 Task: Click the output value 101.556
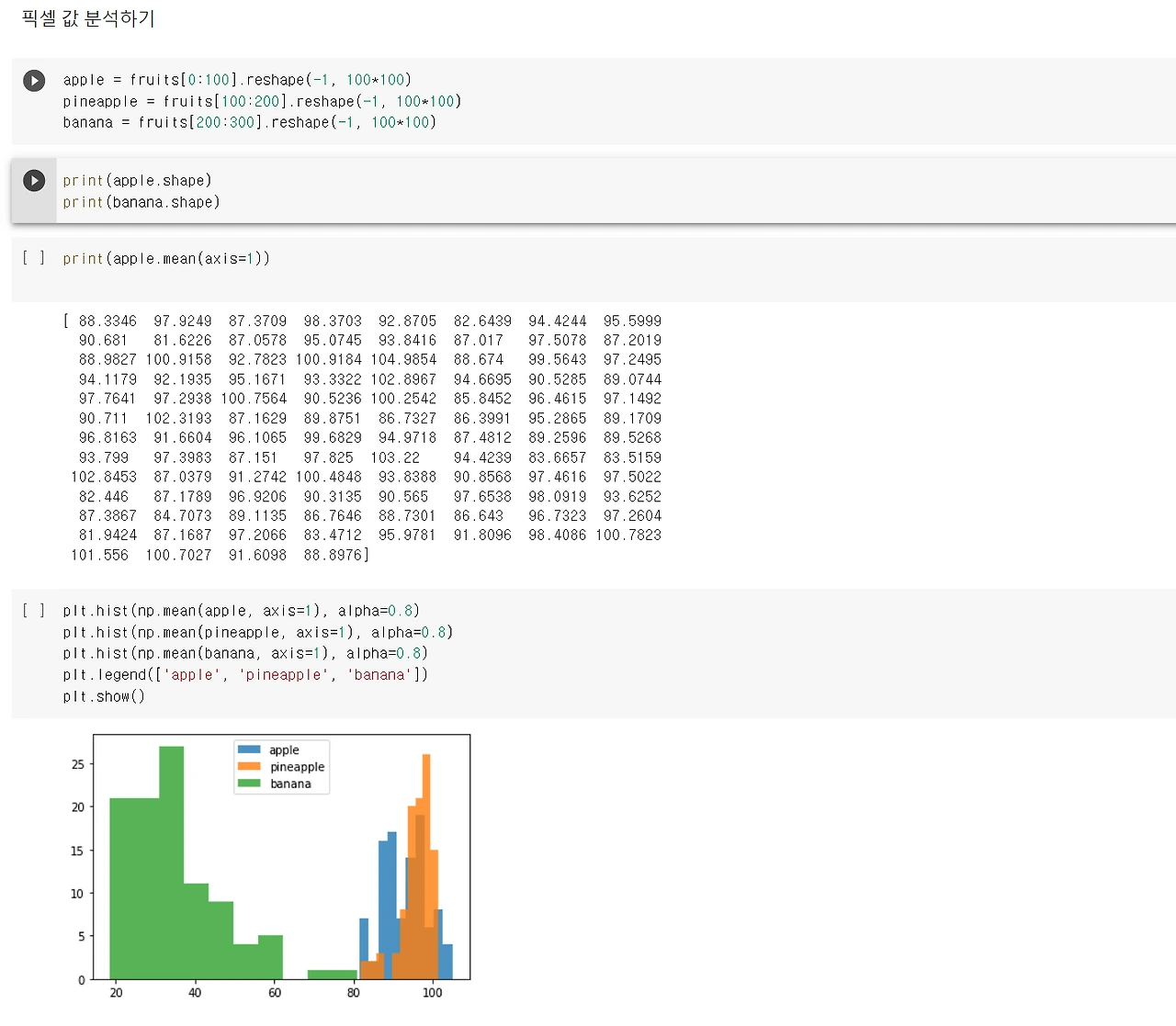point(99,555)
